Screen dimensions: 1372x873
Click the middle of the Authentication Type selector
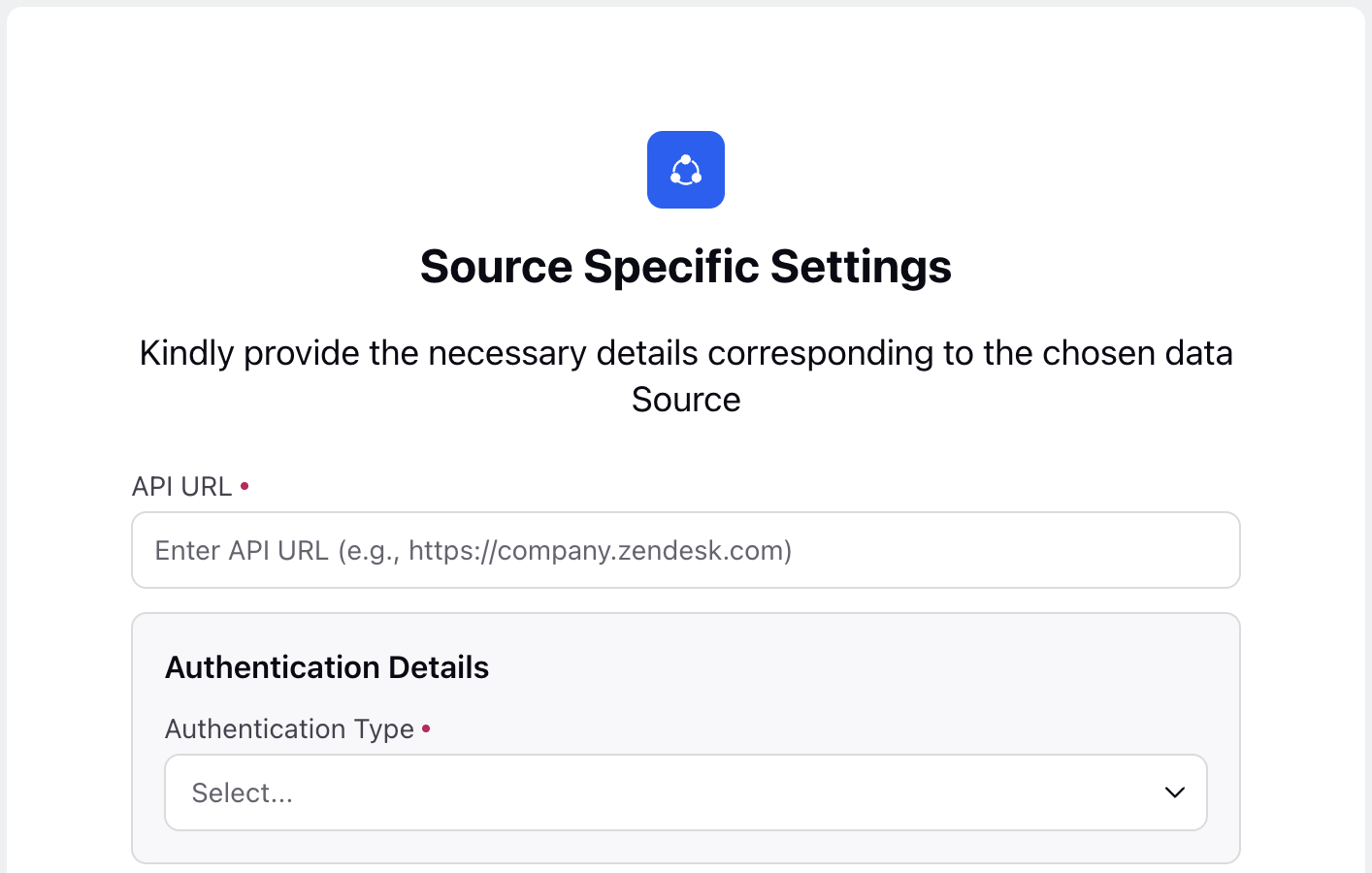tap(686, 792)
